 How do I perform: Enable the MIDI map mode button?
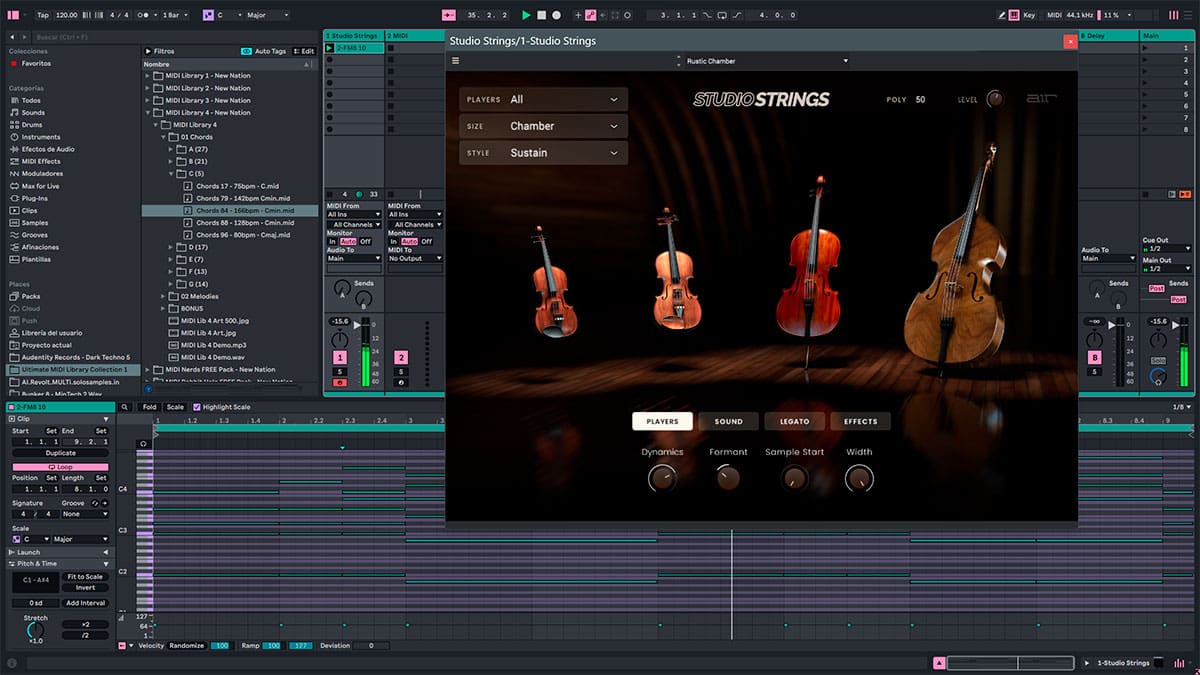coord(1052,15)
